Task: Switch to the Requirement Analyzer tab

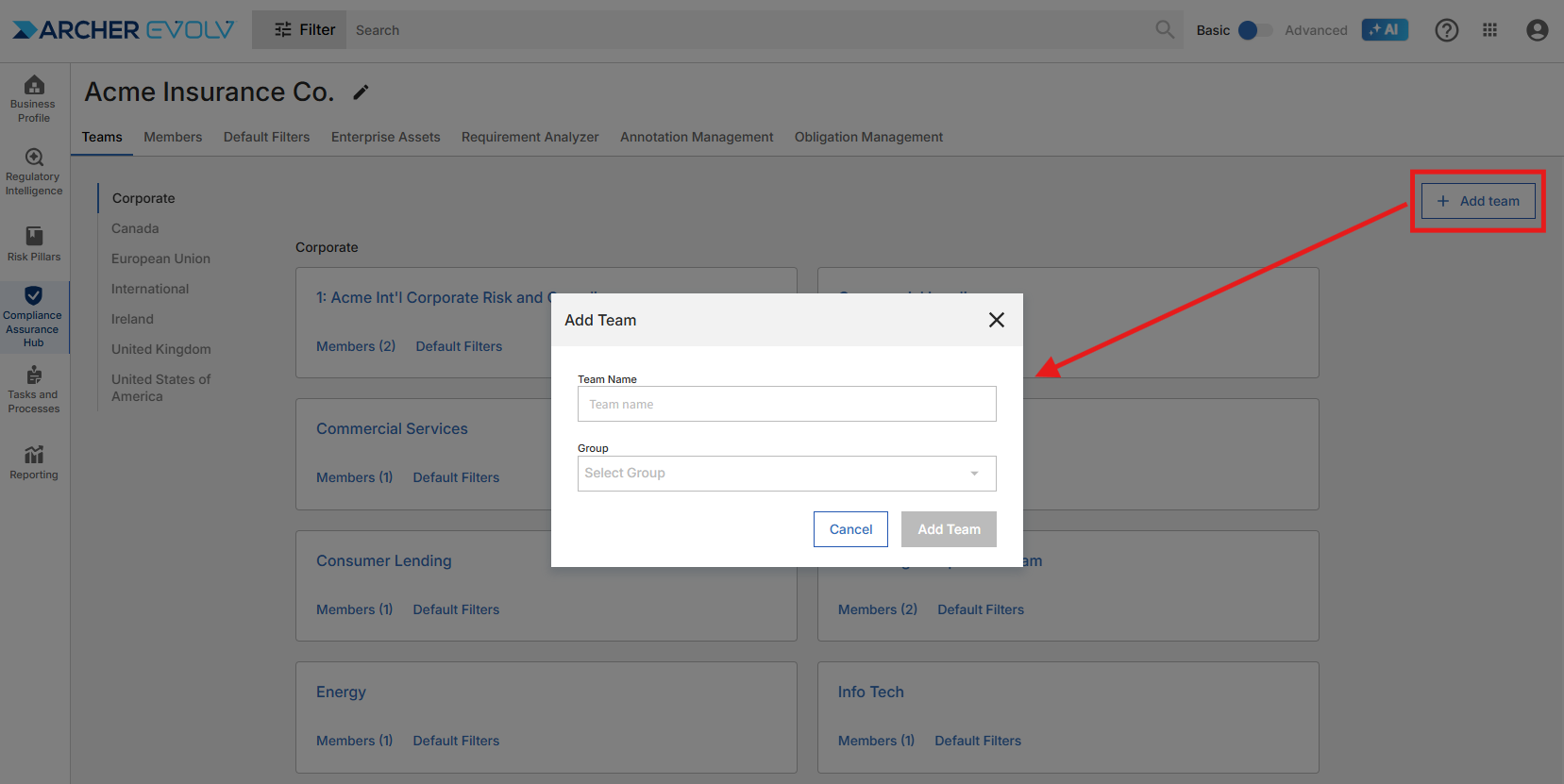Action: (x=530, y=137)
